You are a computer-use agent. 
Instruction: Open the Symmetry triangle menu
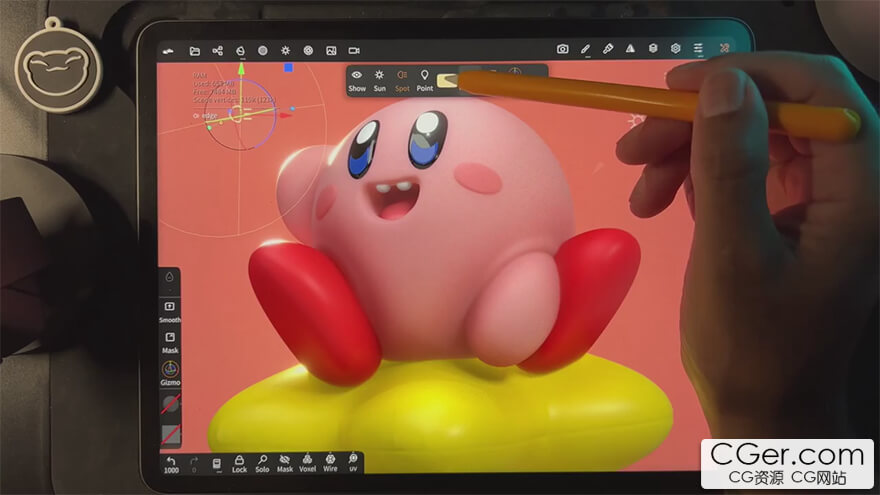(630, 48)
